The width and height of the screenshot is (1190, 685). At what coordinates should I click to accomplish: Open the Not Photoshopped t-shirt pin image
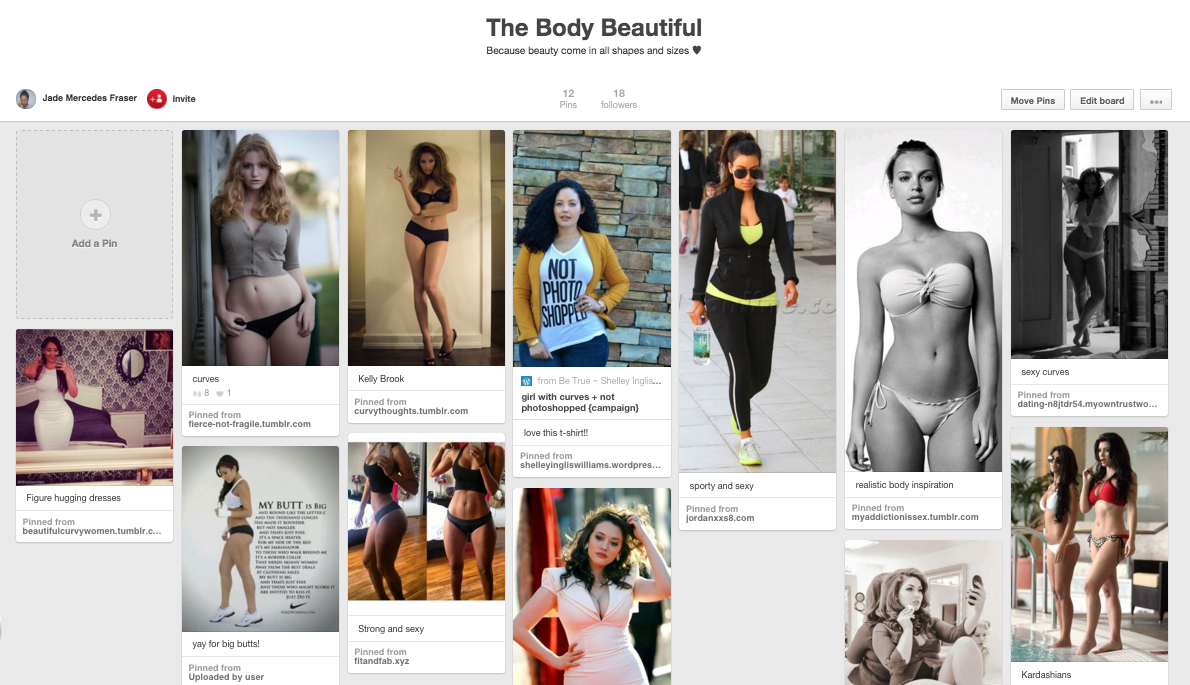pos(592,248)
